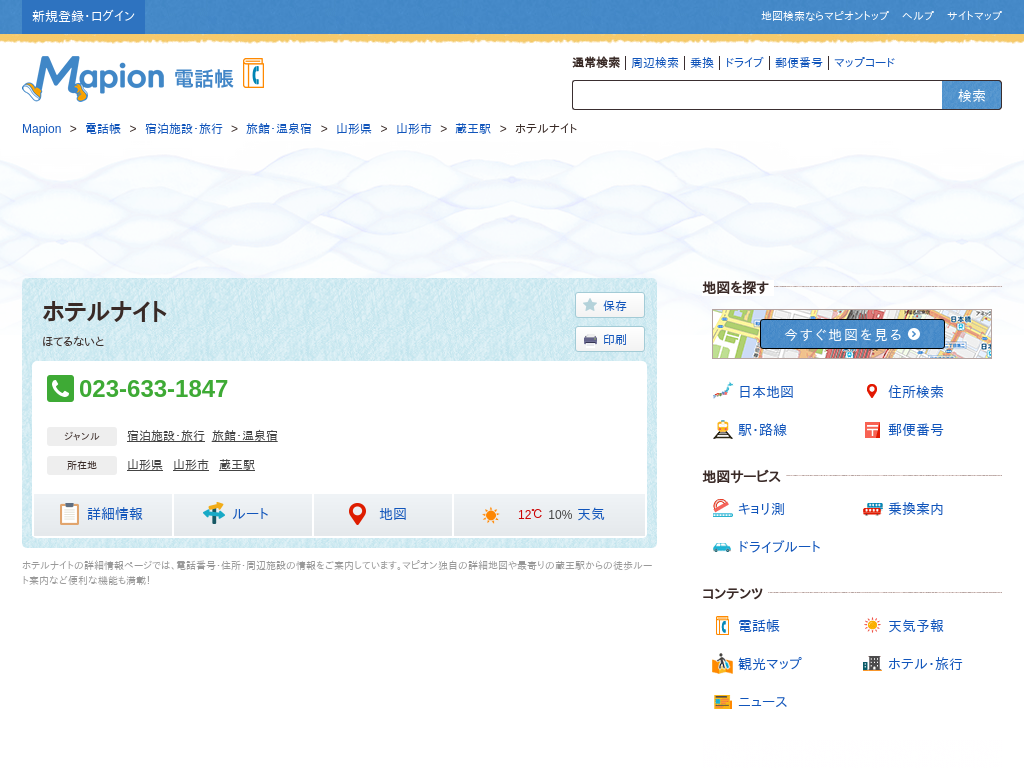This screenshot has width=1024, height=768.
Task: Click the 地図を探す section heading
Action: point(735,287)
